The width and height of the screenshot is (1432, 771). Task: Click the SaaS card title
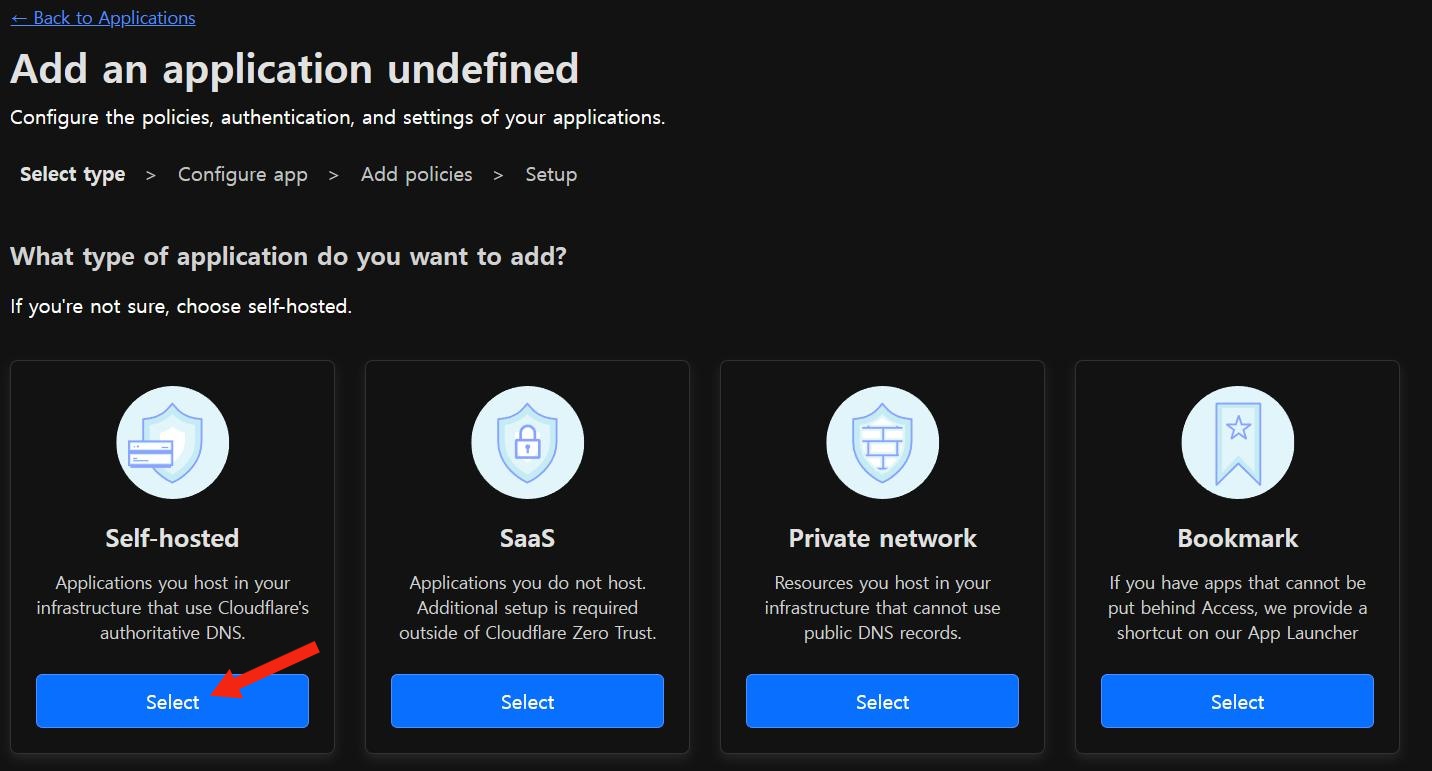527,538
